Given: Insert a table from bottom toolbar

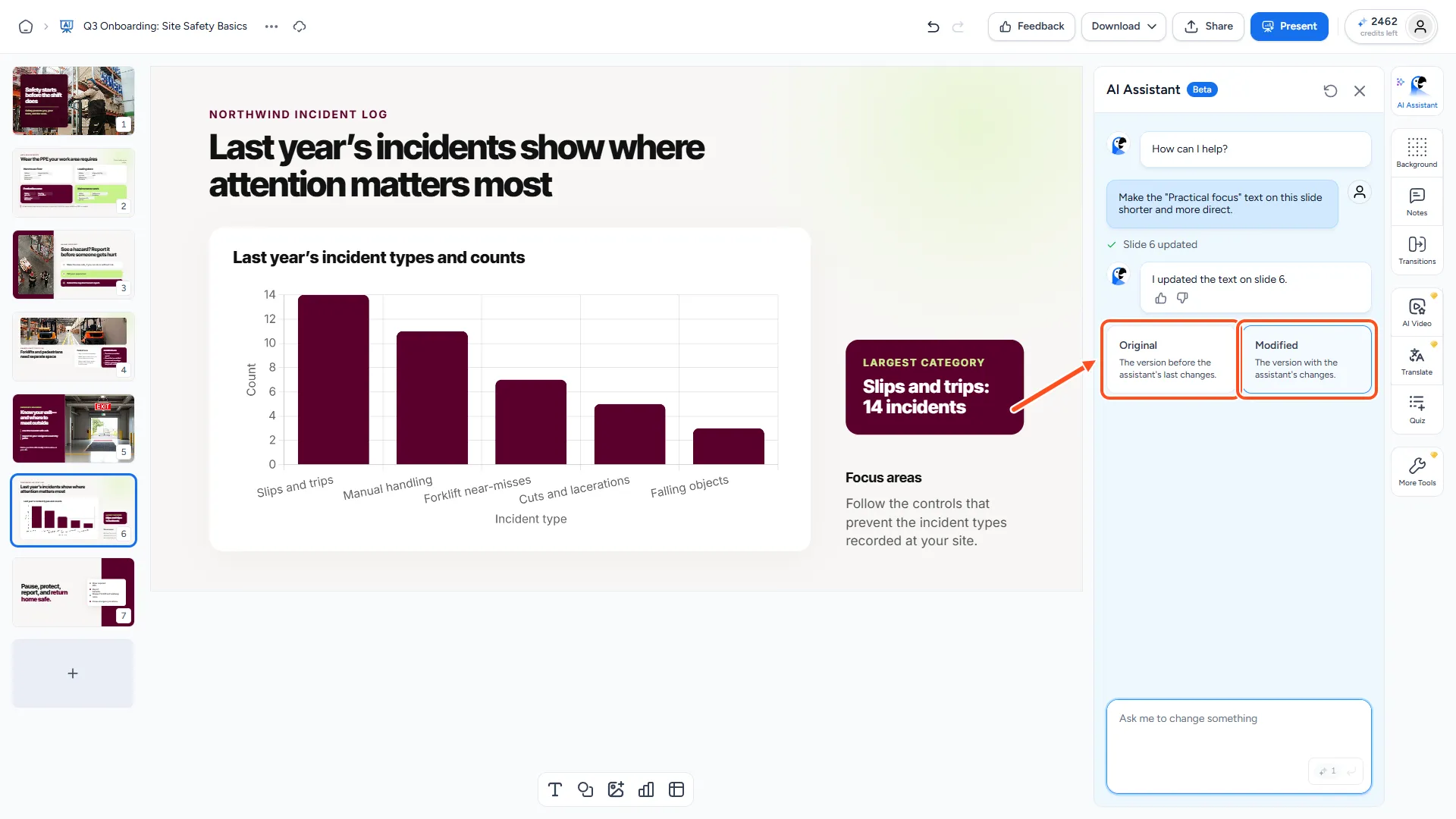Looking at the screenshot, I should click(676, 789).
